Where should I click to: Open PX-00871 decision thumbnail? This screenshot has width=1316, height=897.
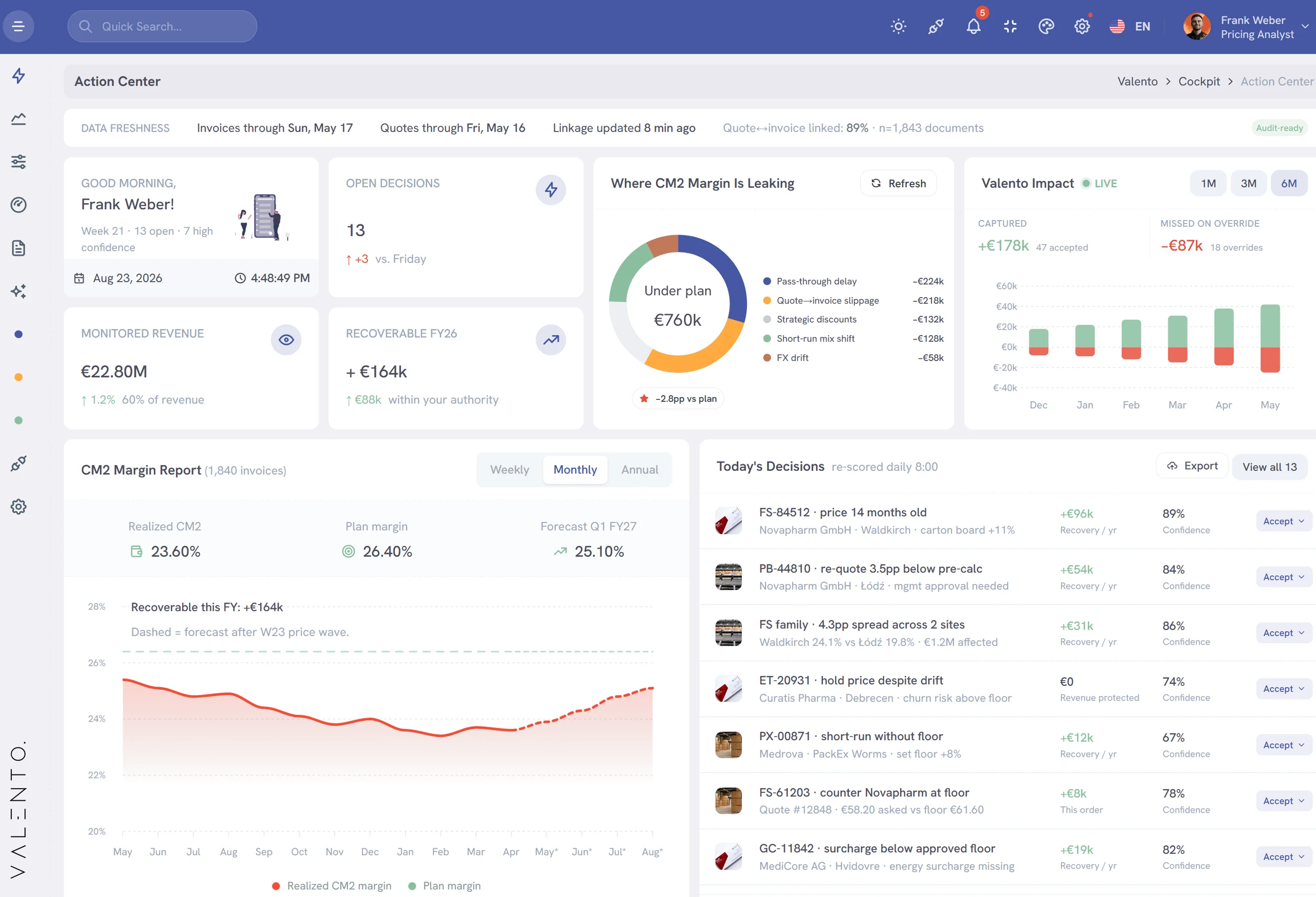pos(728,745)
